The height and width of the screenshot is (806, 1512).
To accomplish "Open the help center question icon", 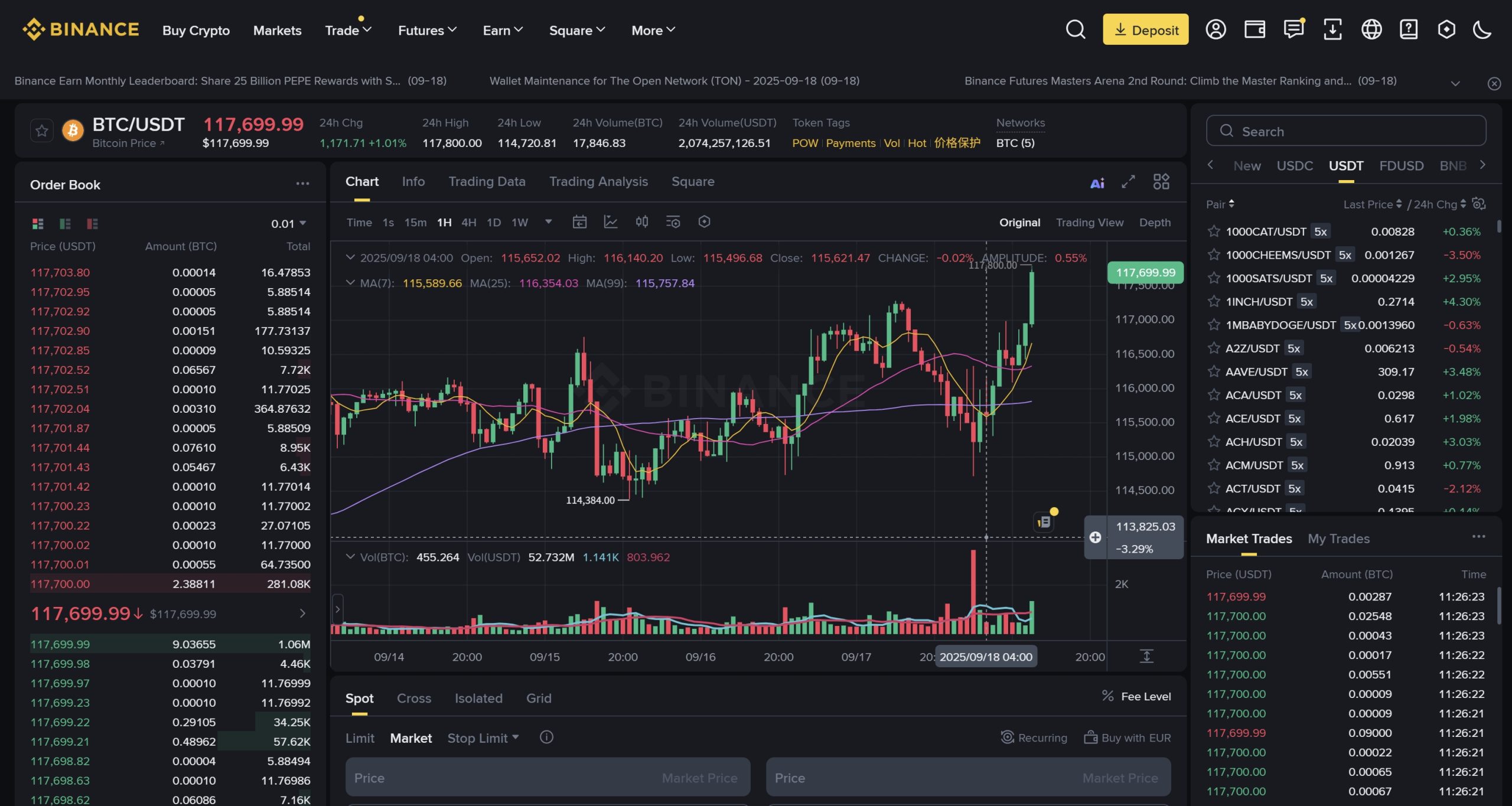I will point(1409,30).
